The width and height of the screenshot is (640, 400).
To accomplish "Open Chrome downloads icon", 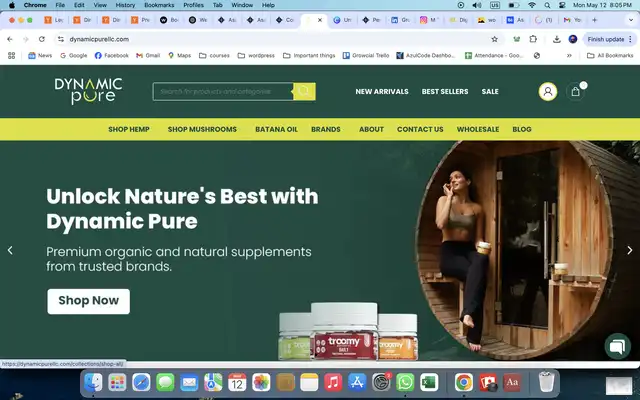I will click(x=556, y=39).
